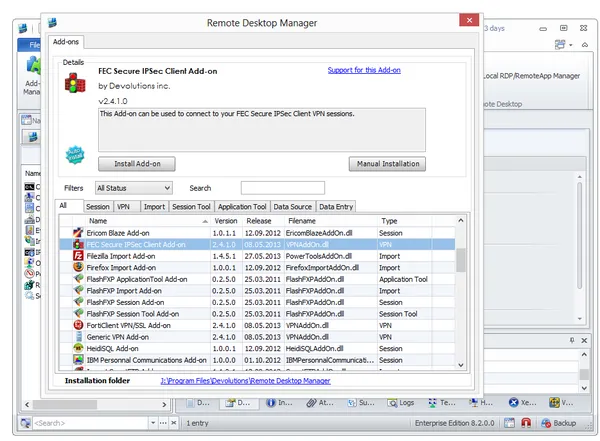Select the FlashFXP Import Add-on row
The width and height of the screenshot is (600, 441).
click(257, 291)
